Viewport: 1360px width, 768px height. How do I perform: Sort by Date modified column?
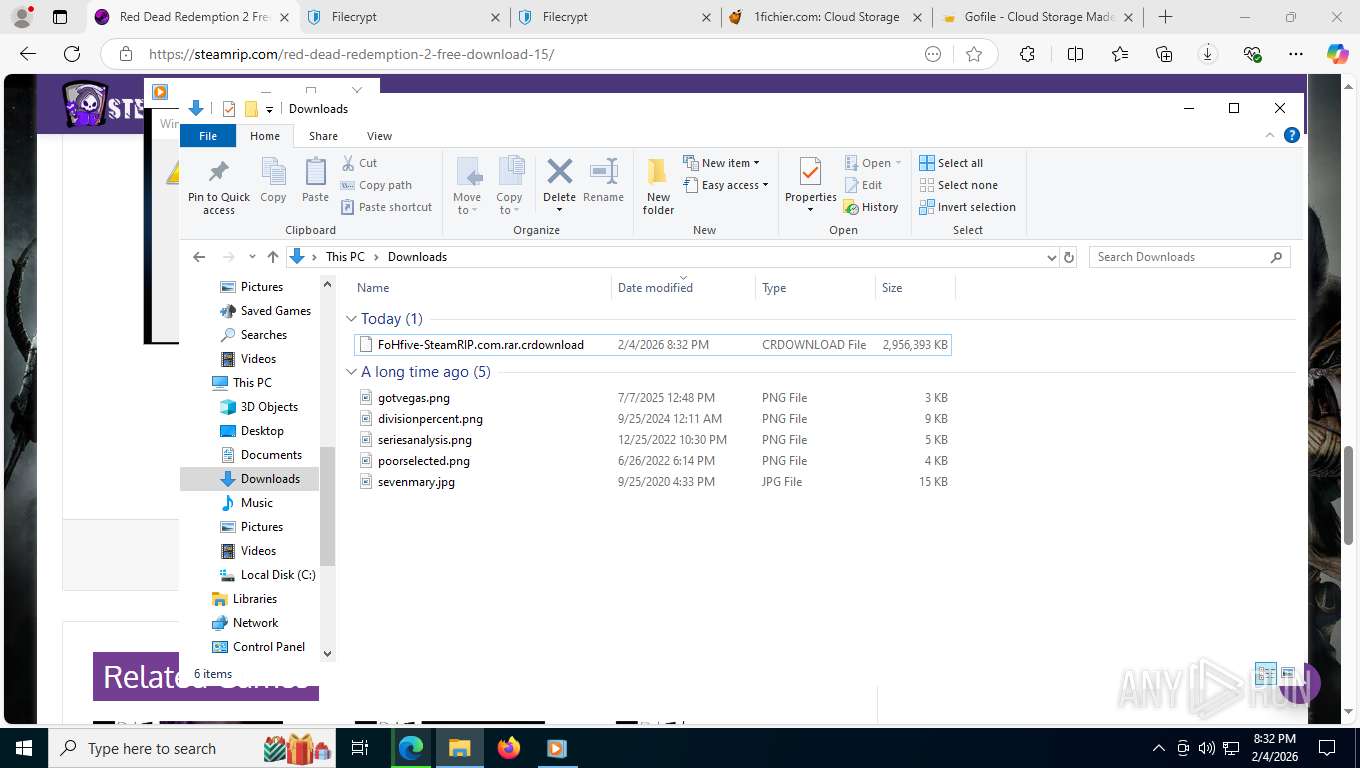point(683,288)
